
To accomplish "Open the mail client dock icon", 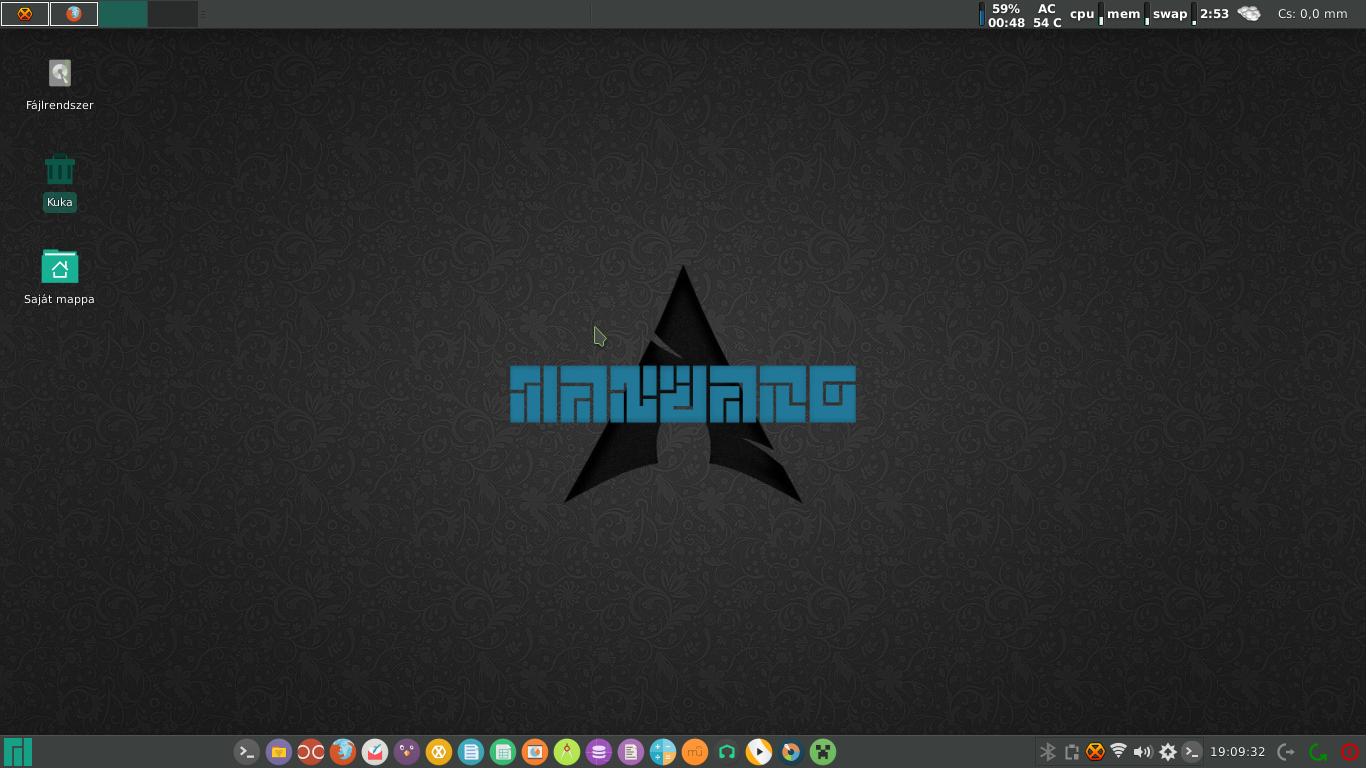I will point(375,752).
